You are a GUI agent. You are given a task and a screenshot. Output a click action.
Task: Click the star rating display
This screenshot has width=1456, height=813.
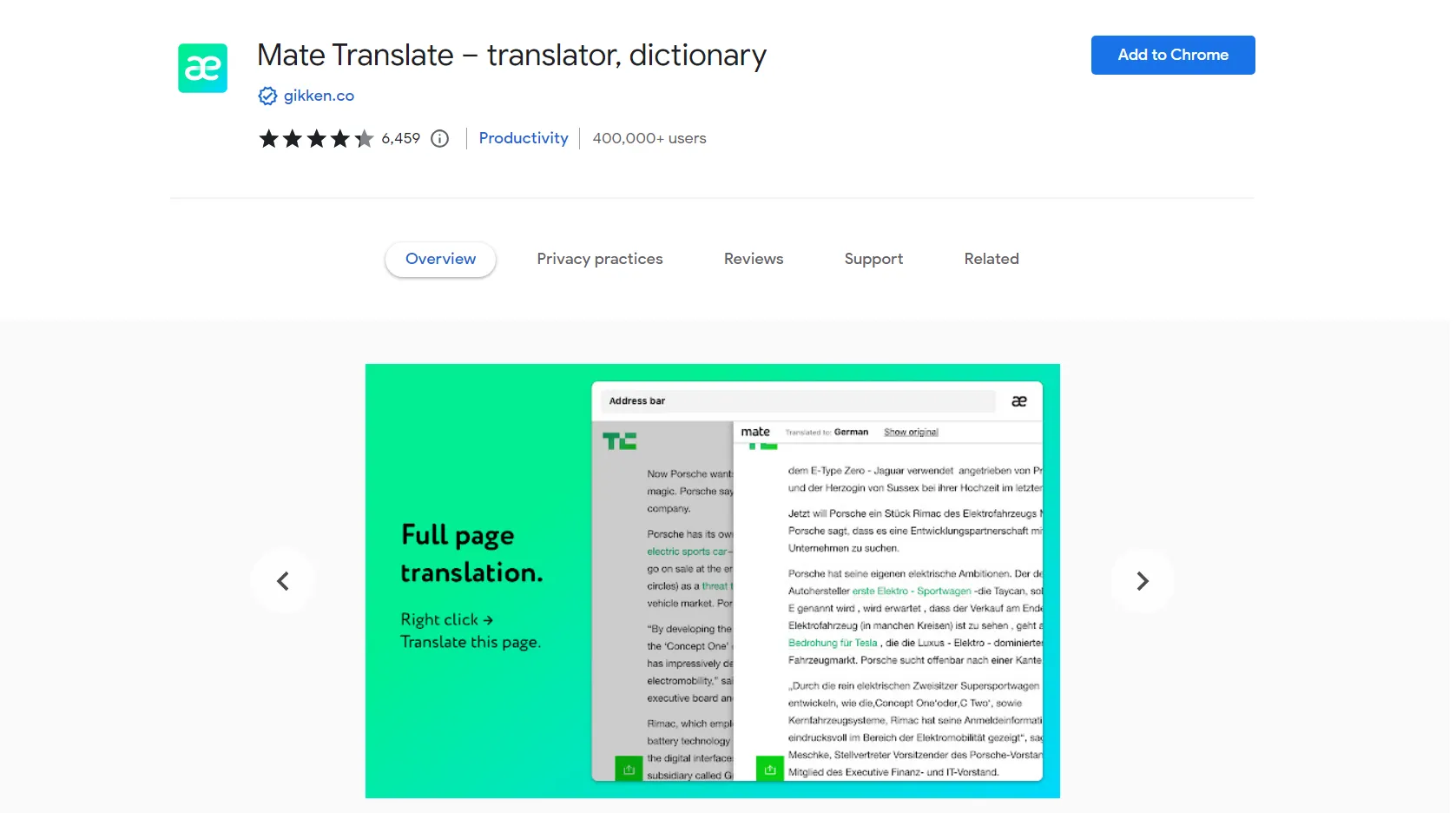(x=316, y=139)
